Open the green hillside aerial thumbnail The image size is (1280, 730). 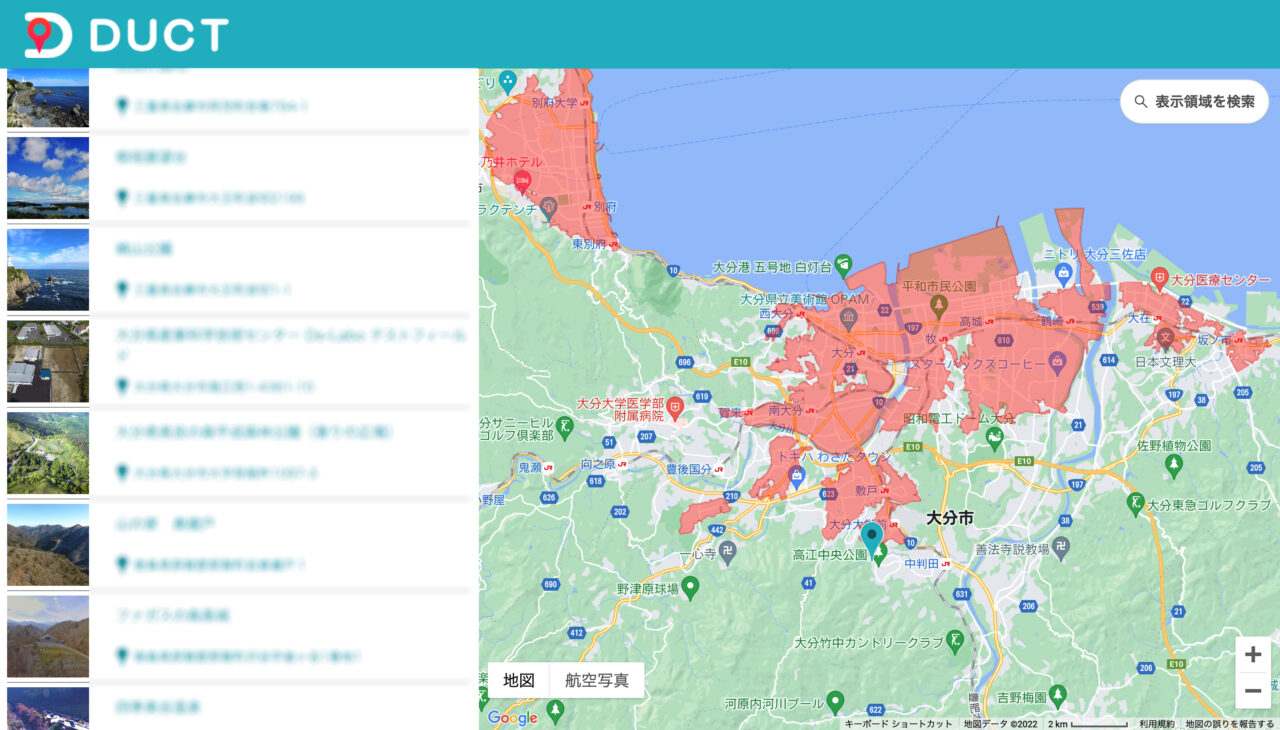tap(48, 453)
